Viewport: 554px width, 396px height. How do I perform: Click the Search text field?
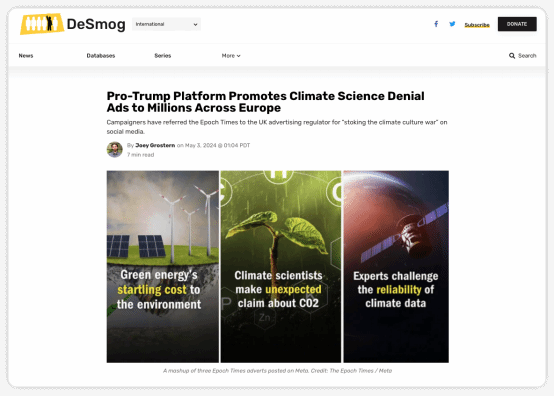(x=527, y=56)
